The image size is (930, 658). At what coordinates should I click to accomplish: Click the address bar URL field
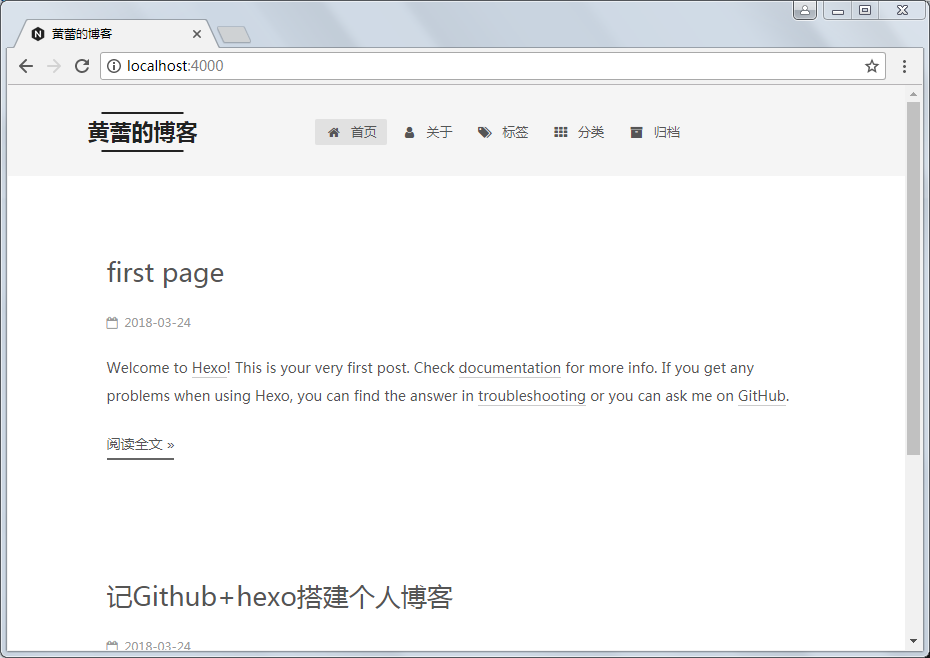[480, 66]
